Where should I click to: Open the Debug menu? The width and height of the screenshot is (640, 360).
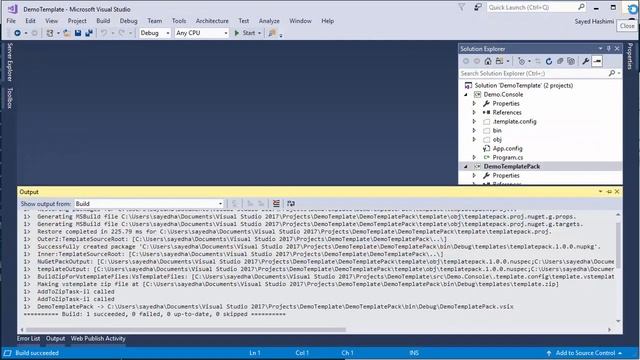point(128,21)
